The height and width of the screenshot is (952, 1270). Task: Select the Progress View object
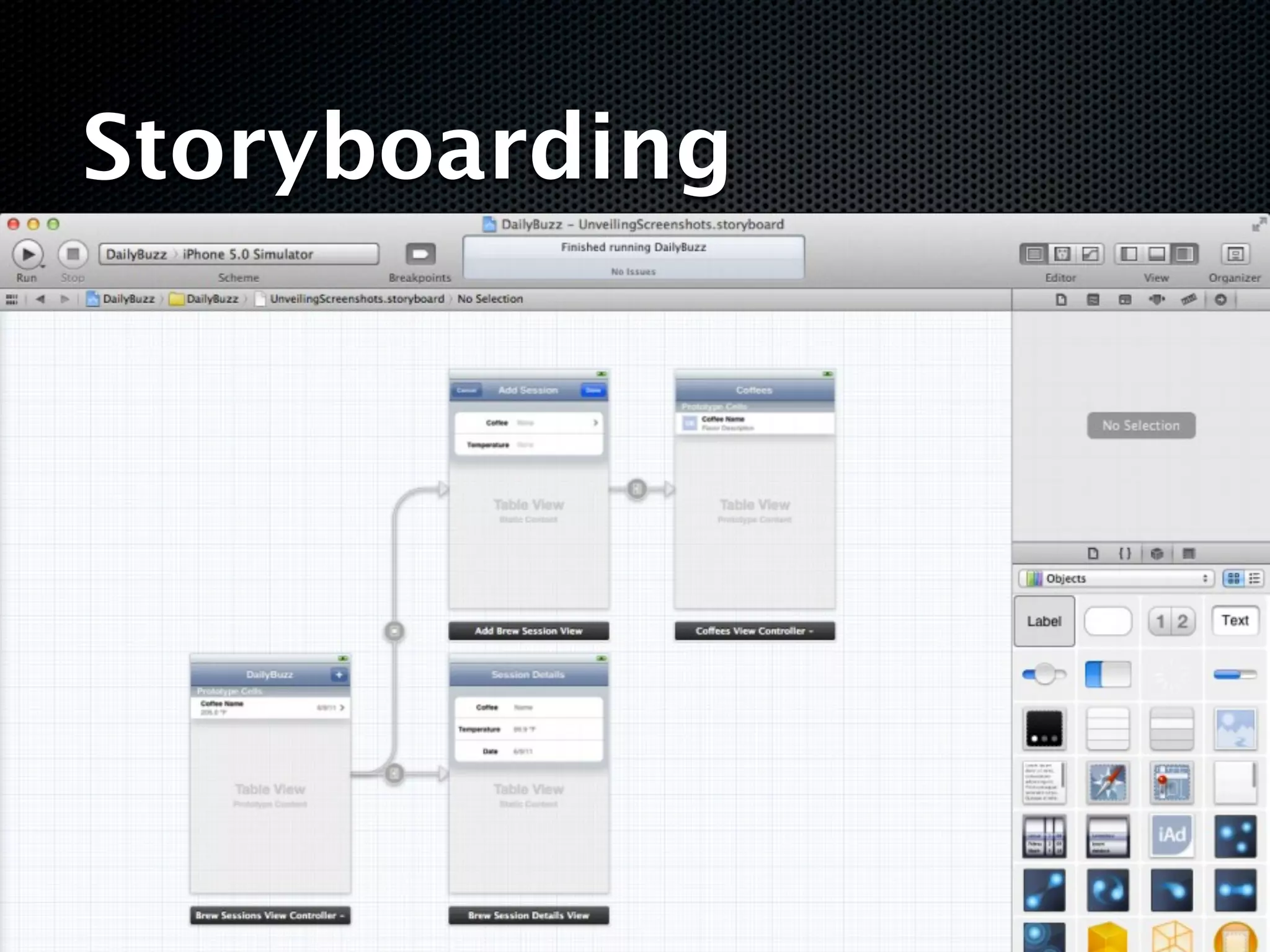1235,674
